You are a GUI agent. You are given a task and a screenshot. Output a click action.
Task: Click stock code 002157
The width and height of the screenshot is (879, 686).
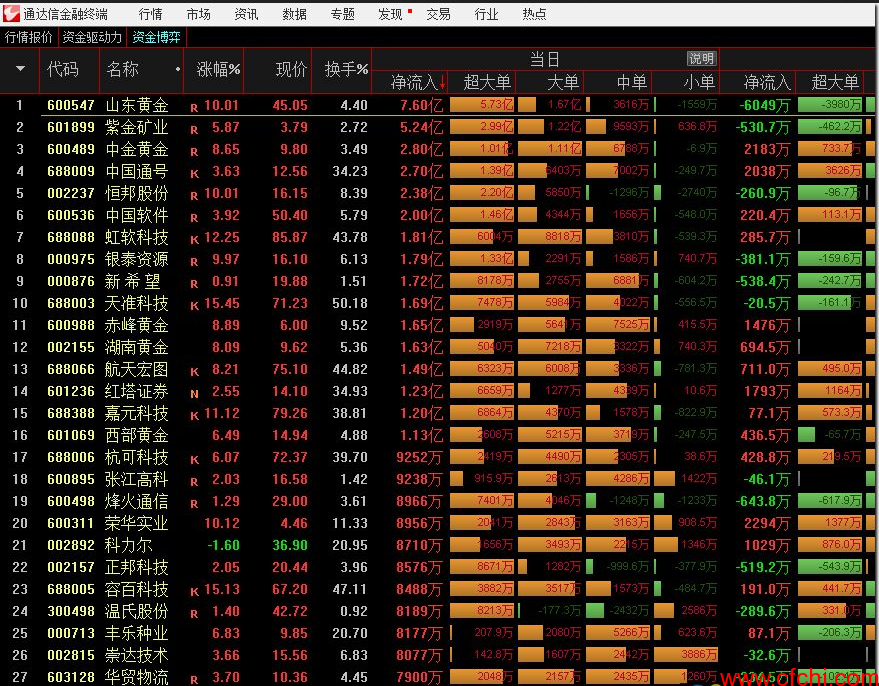pos(71,567)
